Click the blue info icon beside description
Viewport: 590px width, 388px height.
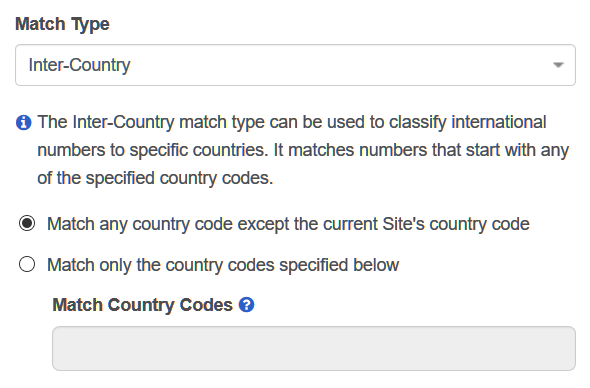click(23, 122)
